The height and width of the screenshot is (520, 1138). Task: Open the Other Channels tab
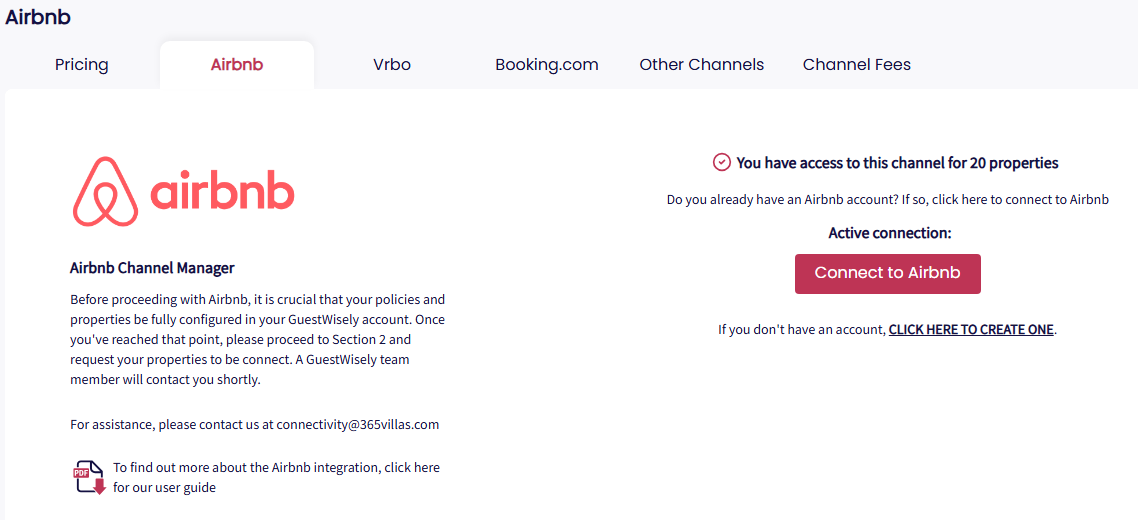tap(701, 65)
